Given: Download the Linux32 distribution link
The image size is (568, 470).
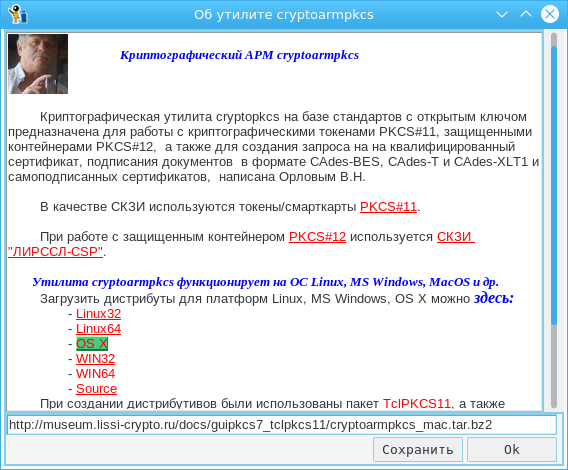Looking at the screenshot, I should pos(98,314).
